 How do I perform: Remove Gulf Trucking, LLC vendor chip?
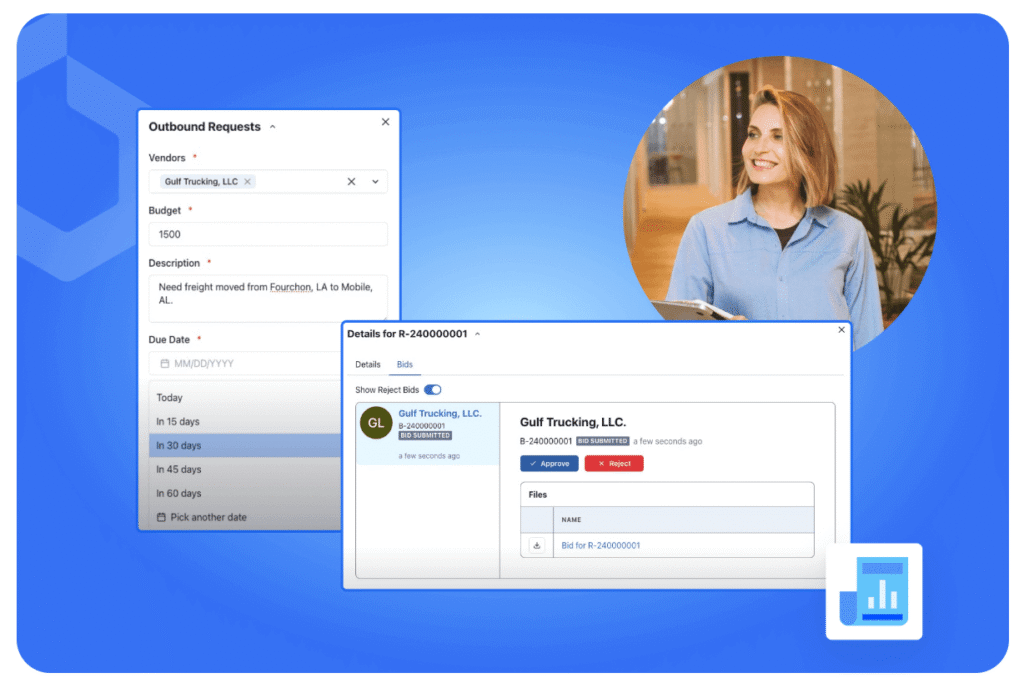tap(248, 182)
